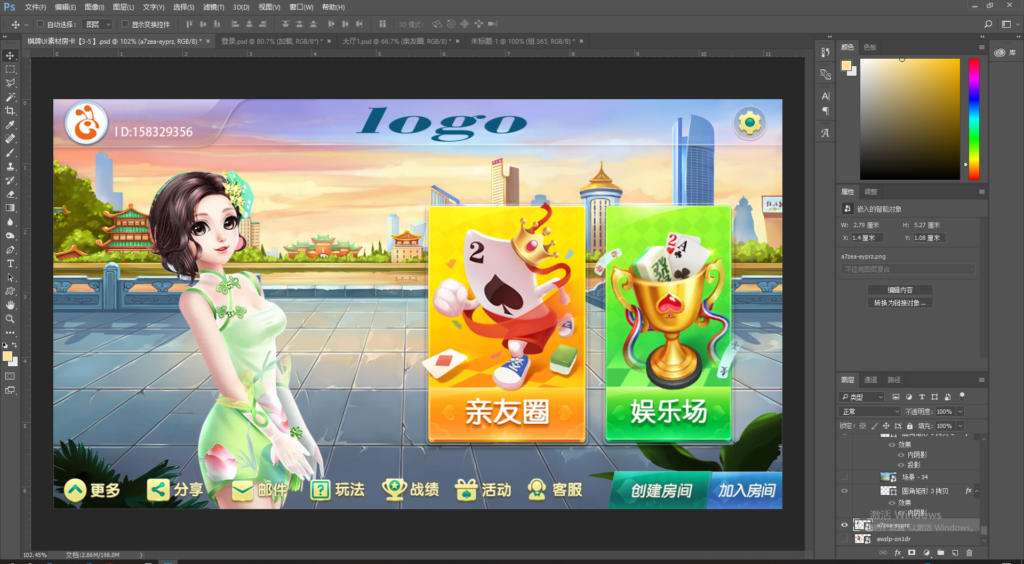Viewport: 1024px width, 564px height.
Task: Check the 显示变换控件 checkbox
Action: point(125,23)
